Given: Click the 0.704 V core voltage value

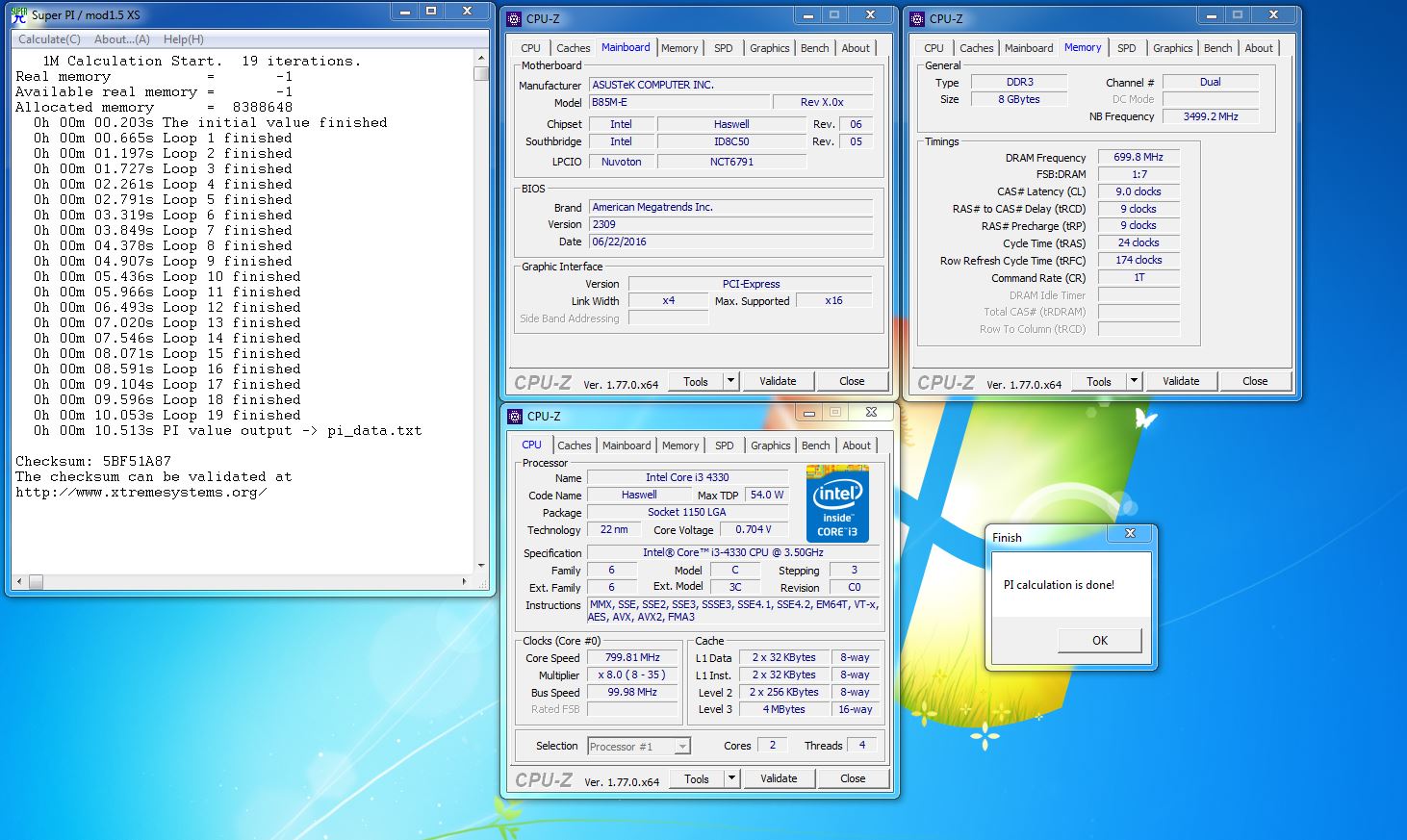Looking at the screenshot, I should click(x=754, y=529).
